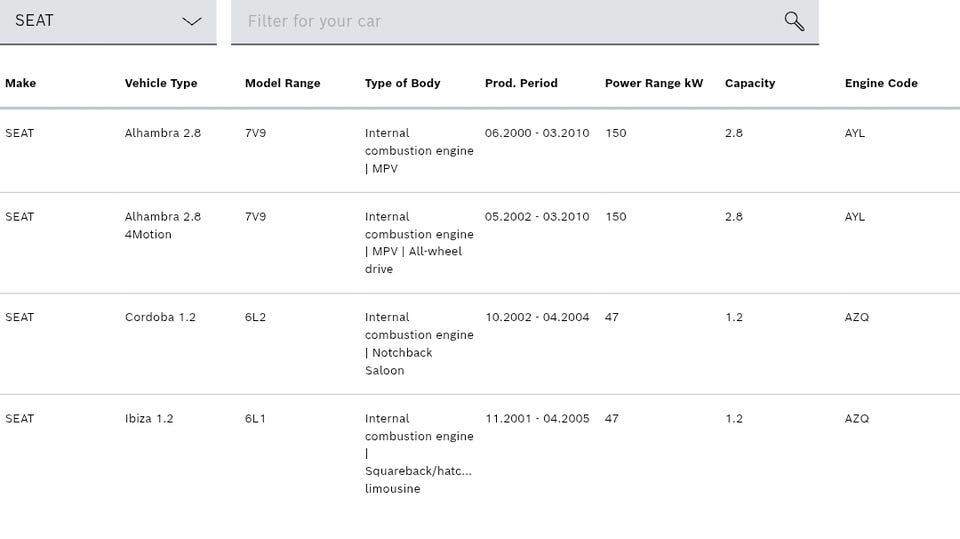
Task: Click the Capacity column header
Action: [750, 83]
